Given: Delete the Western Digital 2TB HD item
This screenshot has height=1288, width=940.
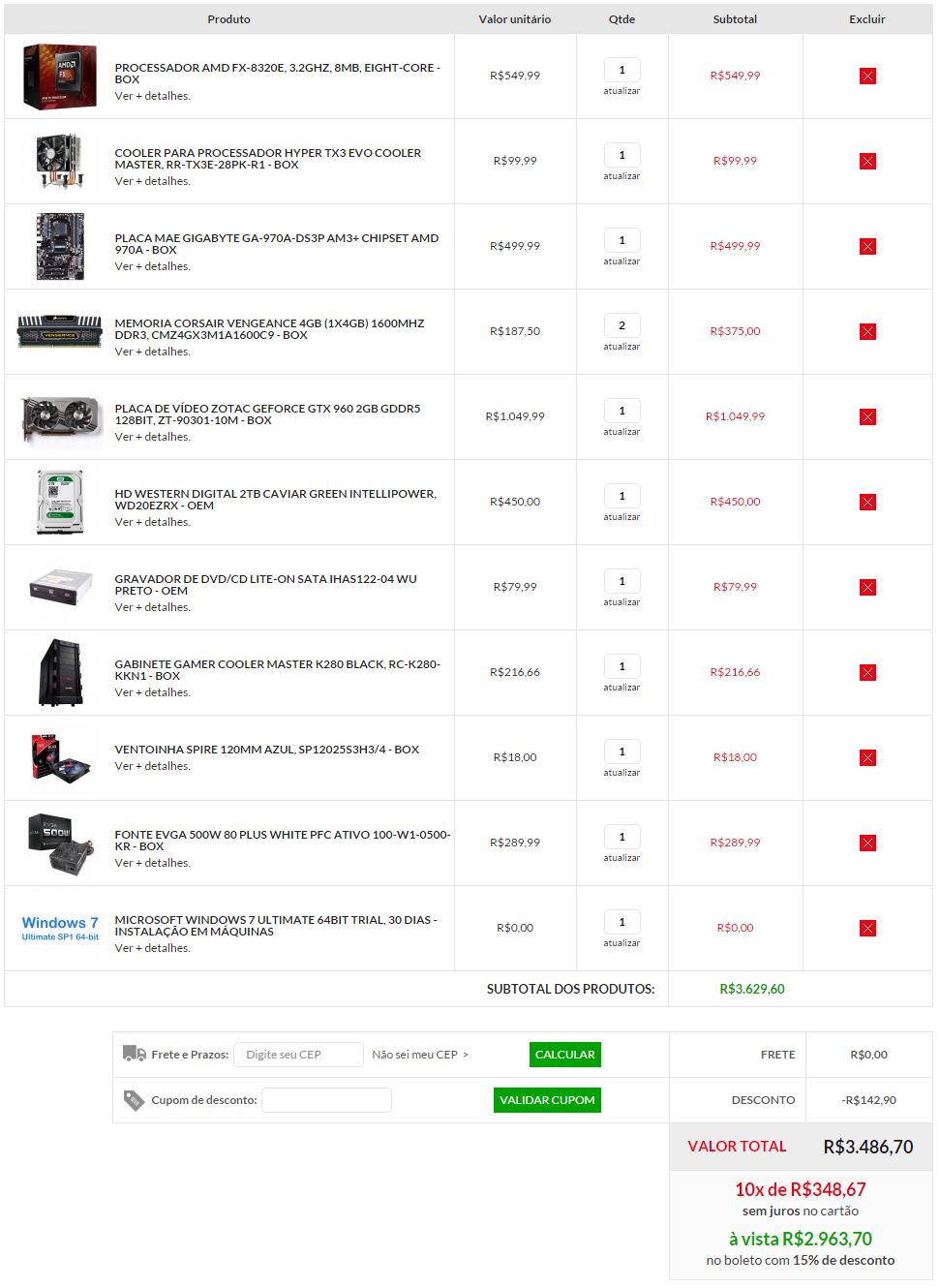Looking at the screenshot, I should tap(867, 503).
